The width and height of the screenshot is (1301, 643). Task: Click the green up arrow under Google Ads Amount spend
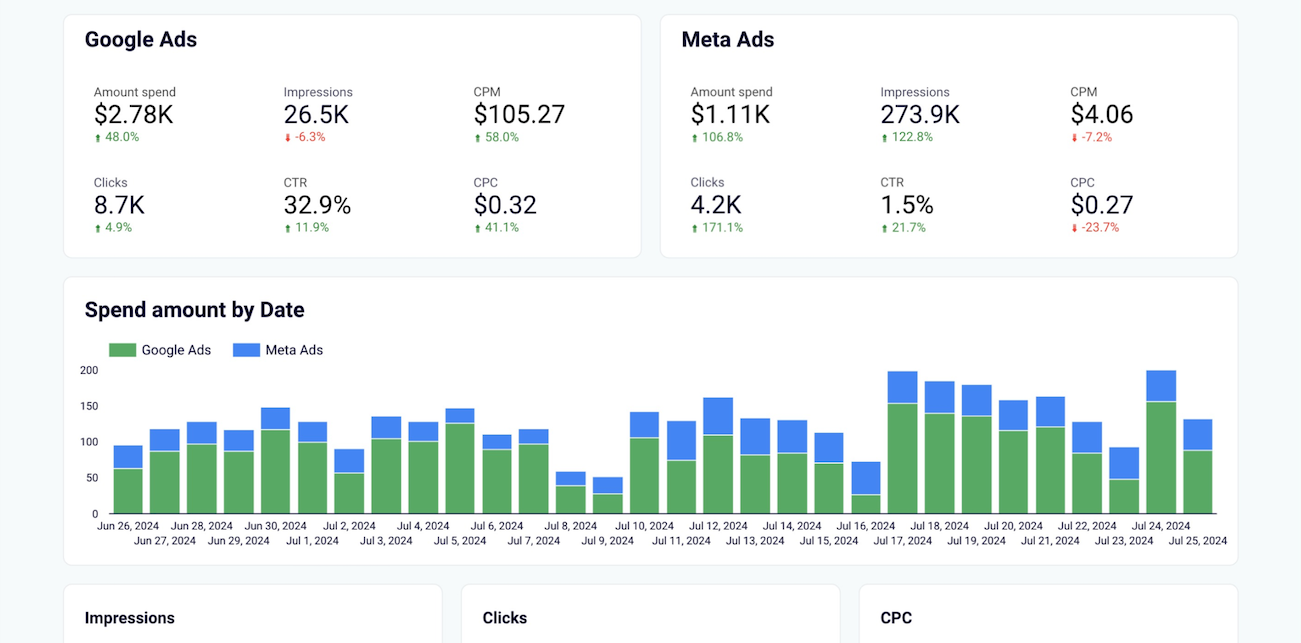(x=98, y=138)
